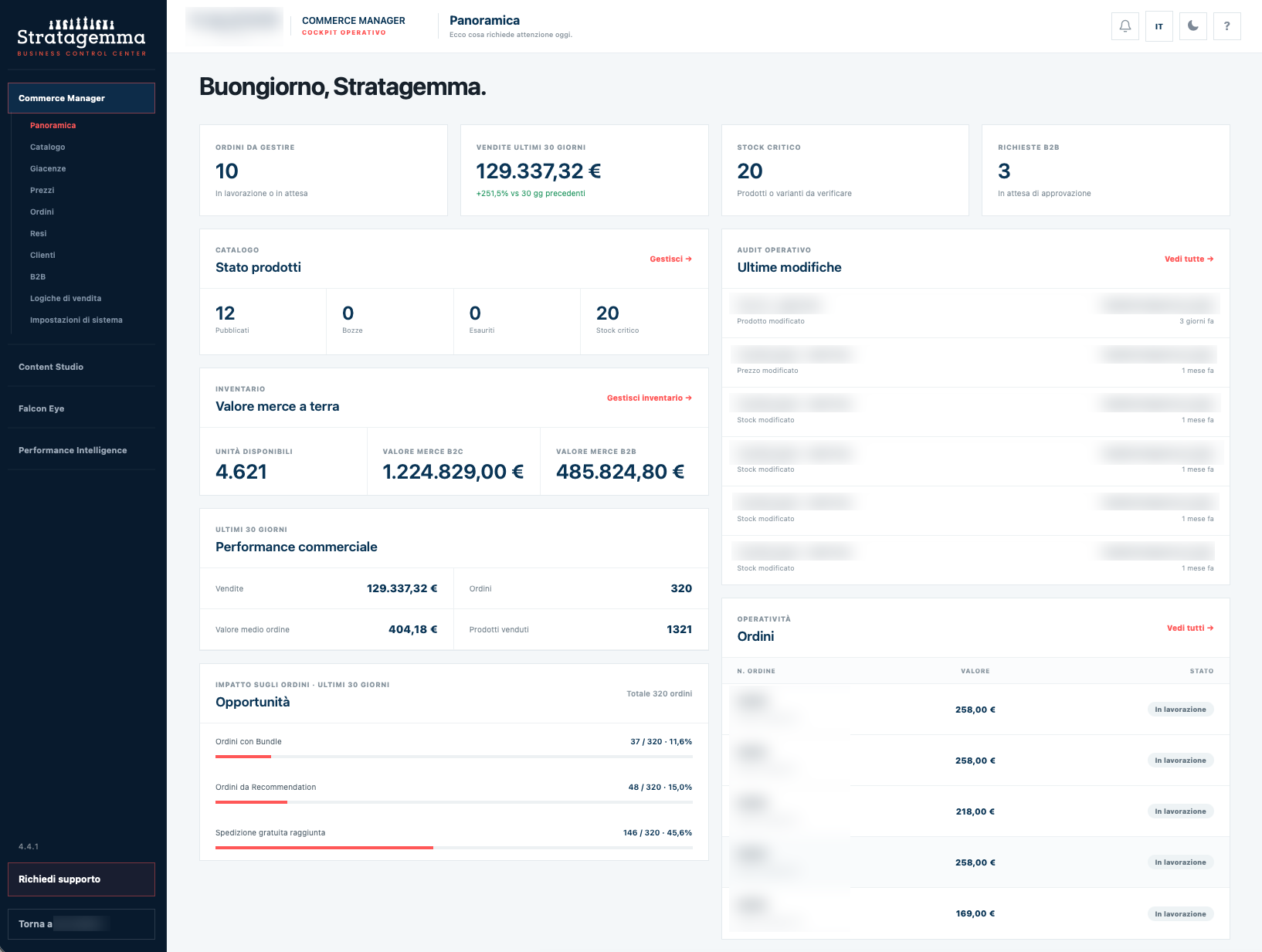Toggle dark mode with moon icon
This screenshot has height=952, width=1262.
point(1192,26)
